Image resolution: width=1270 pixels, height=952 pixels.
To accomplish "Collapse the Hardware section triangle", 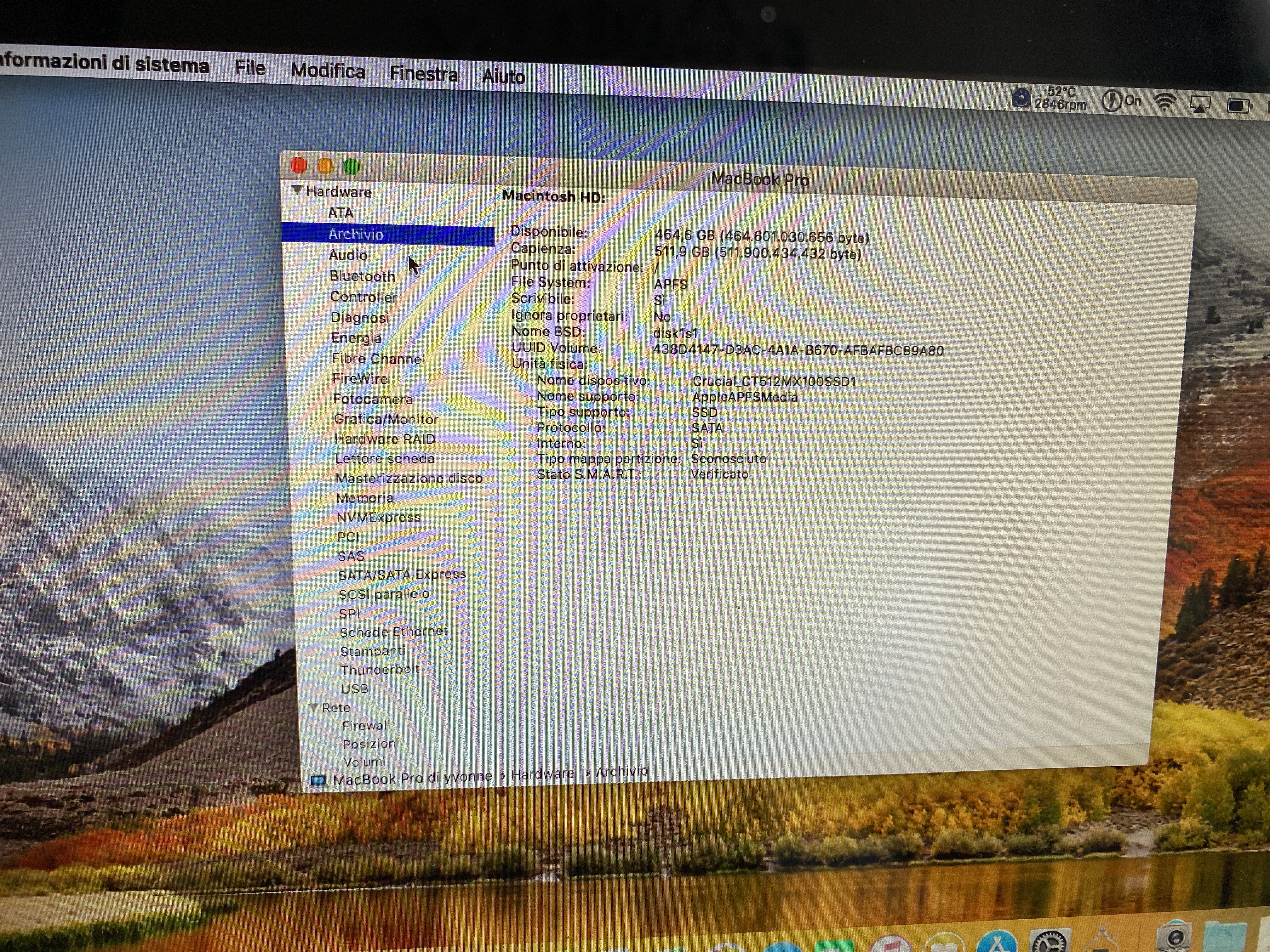I will (x=297, y=190).
